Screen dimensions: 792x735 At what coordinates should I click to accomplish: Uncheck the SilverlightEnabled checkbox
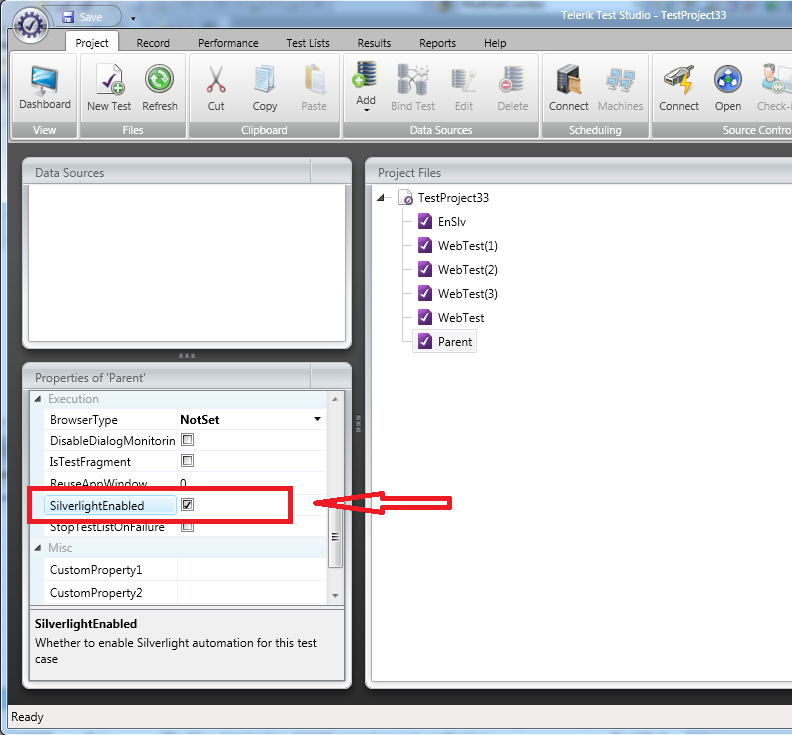[x=187, y=505]
